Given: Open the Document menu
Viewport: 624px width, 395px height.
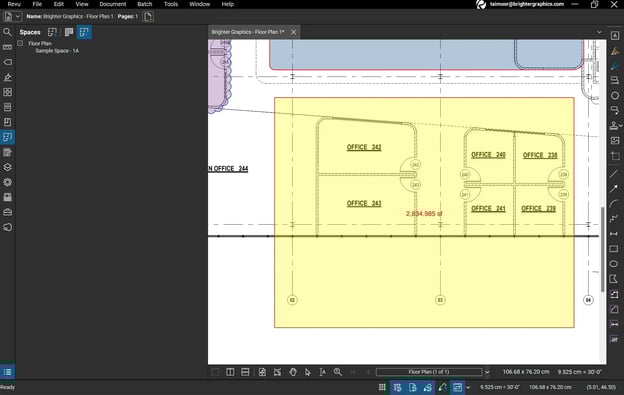Looking at the screenshot, I should tap(113, 4).
